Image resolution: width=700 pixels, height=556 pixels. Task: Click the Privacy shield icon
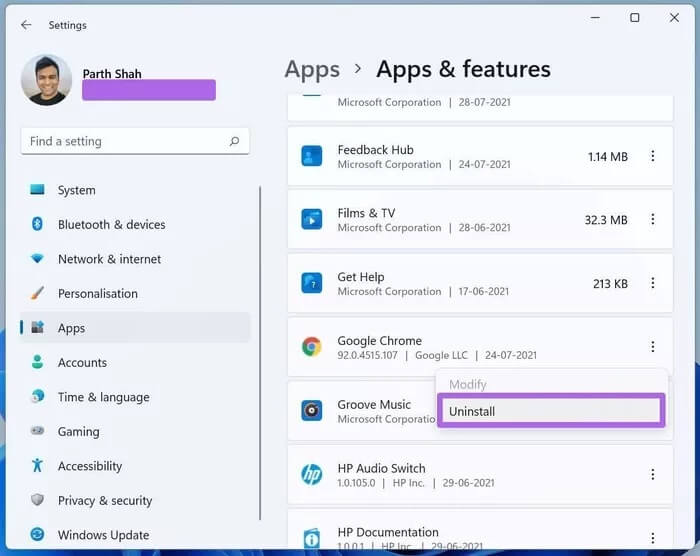coord(38,500)
